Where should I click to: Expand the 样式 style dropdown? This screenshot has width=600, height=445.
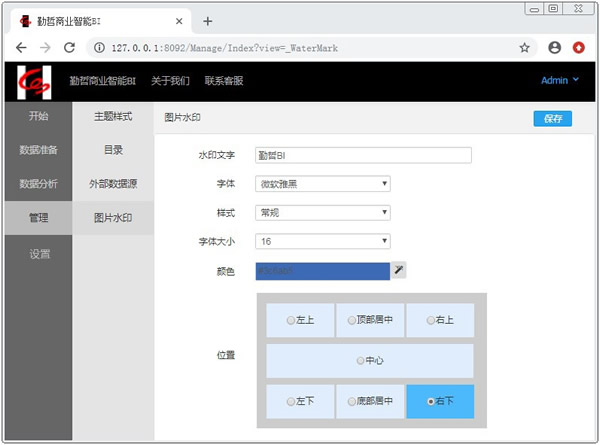[323, 213]
